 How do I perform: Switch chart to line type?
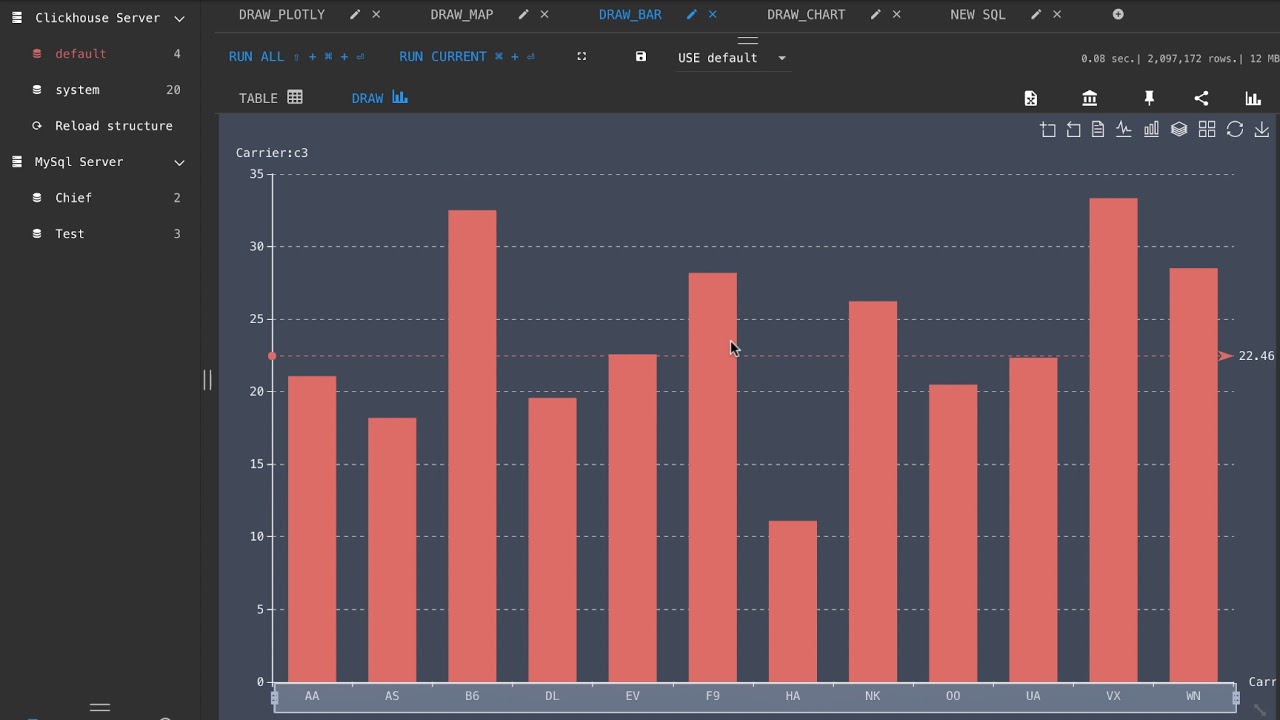pyautogui.click(x=1124, y=129)
